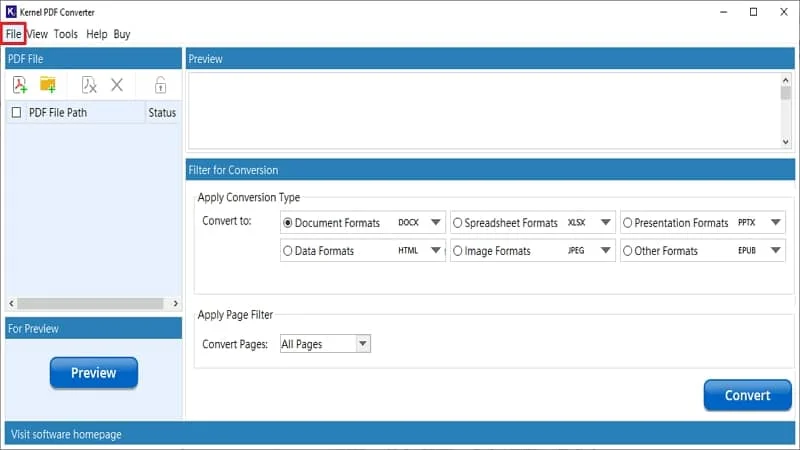Screen dimensions: 800x450
Task: Click the file list horizontal scrollbar thumb
Action: pos(90,304)
